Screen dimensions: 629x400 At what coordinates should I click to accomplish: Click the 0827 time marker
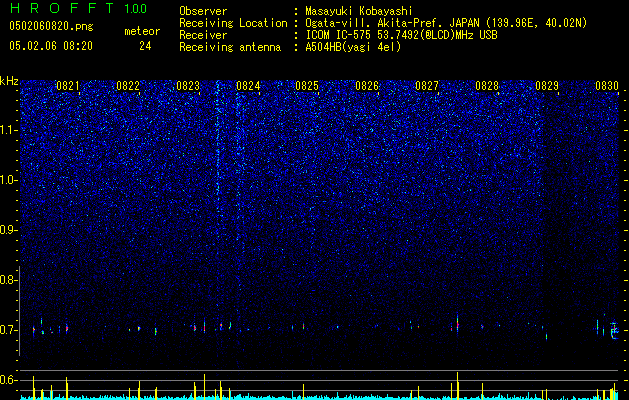(427, 86)
